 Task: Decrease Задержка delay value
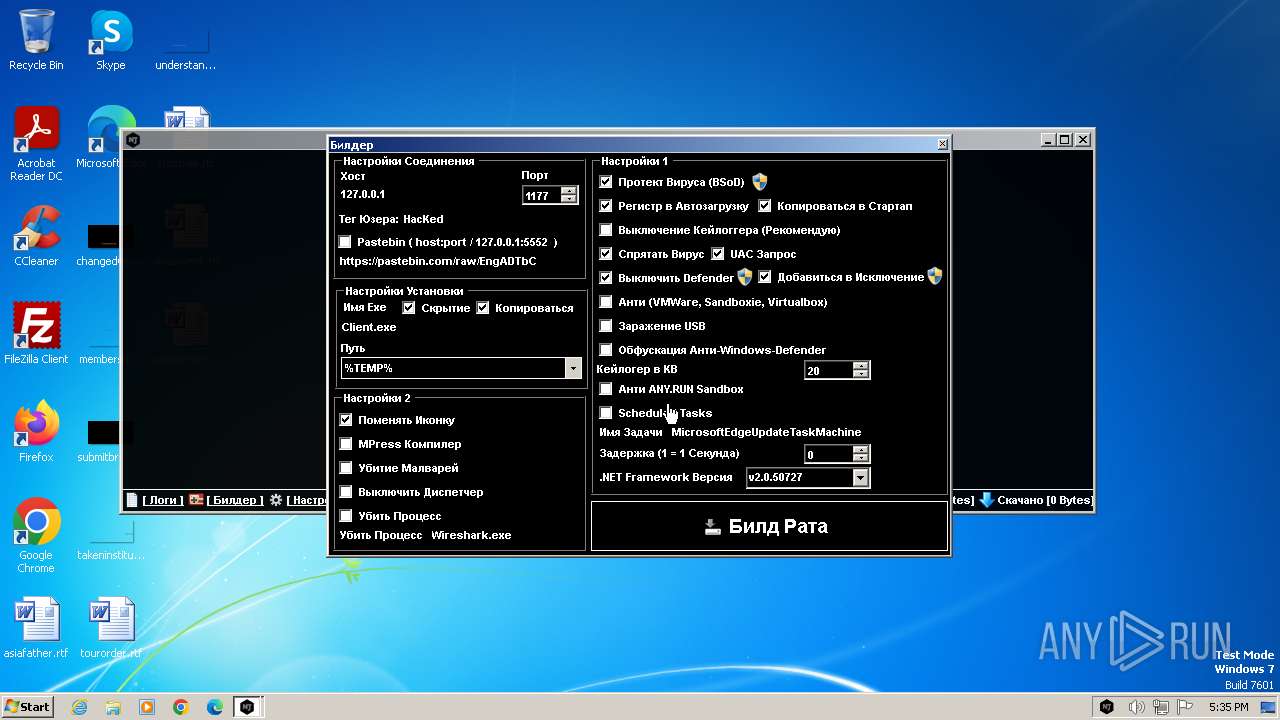pos(861,459)
